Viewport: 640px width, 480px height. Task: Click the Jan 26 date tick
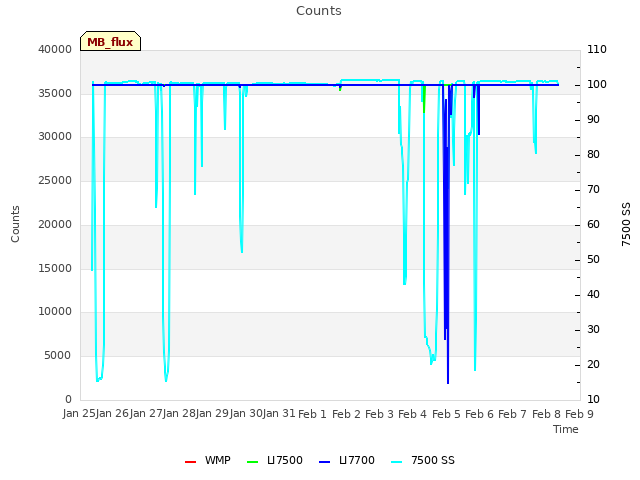point(113,413)
